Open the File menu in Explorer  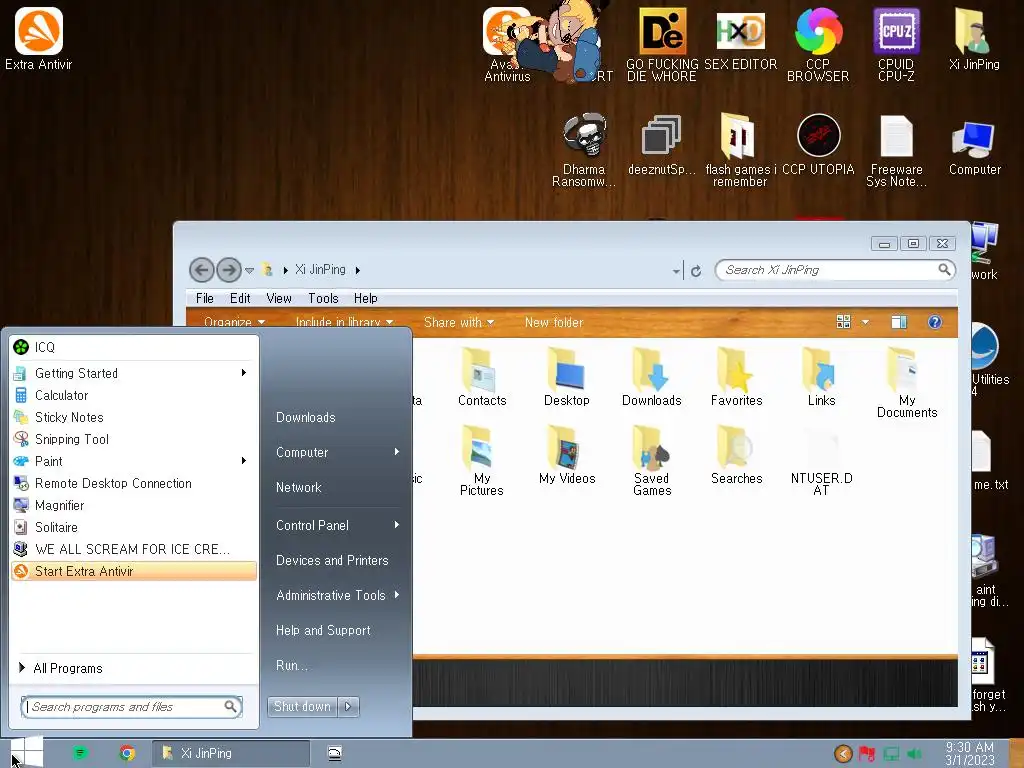(204, 298)
